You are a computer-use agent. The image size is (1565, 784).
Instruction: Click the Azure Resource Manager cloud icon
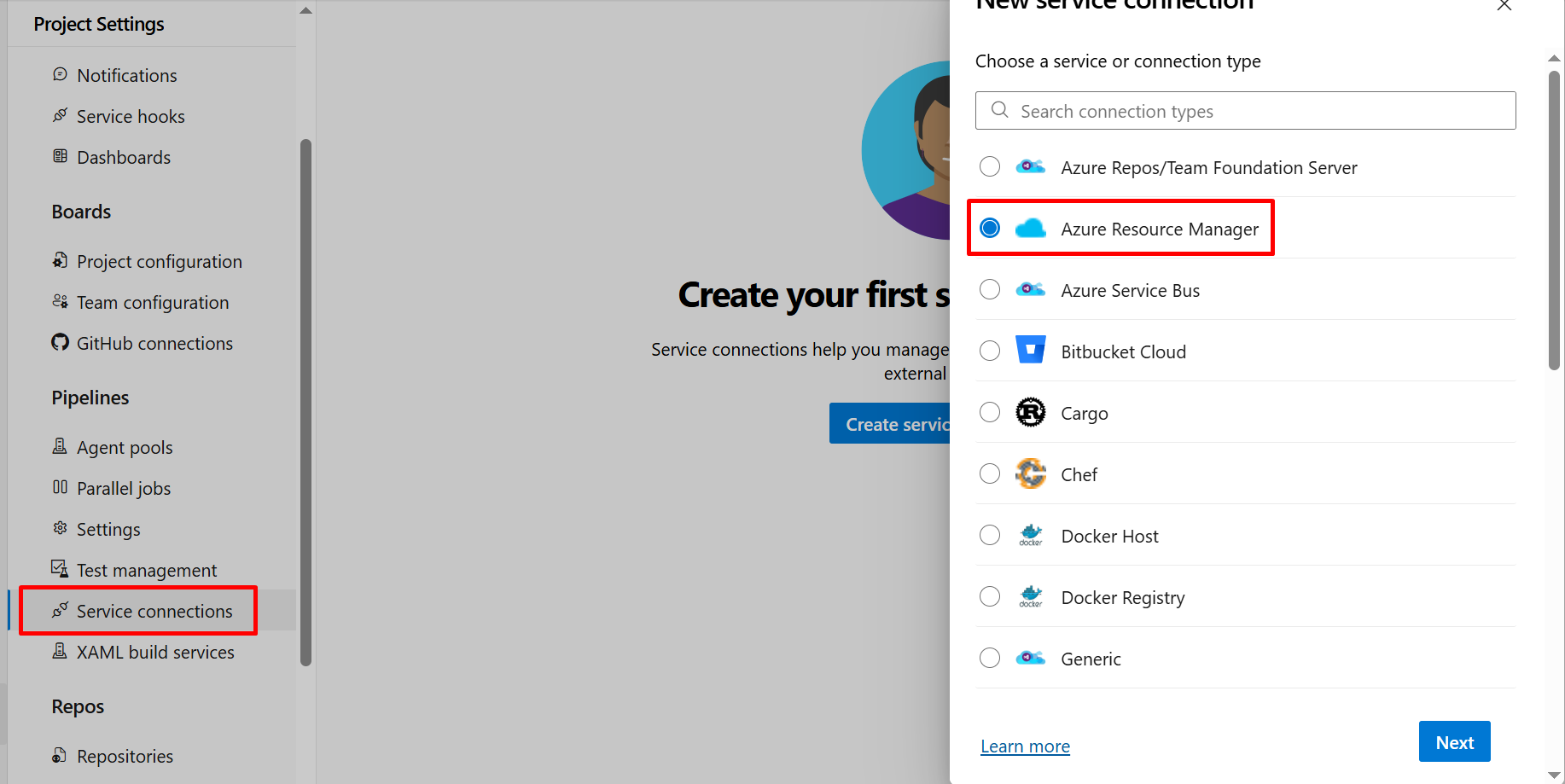[x=1030, y=228]
